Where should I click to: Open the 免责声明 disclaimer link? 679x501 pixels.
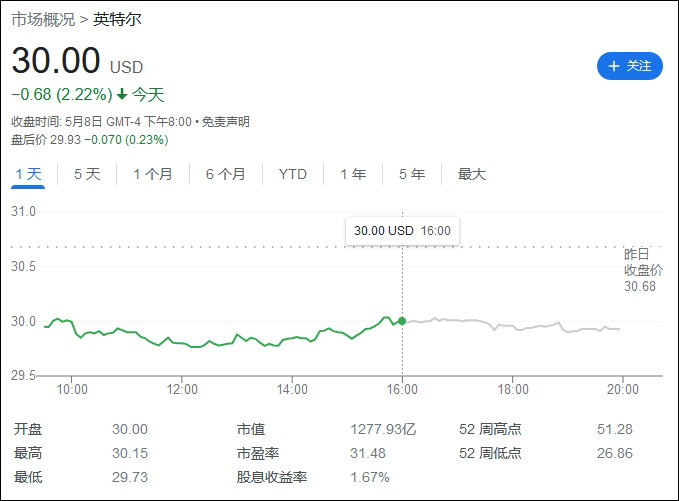coord(226,122)
